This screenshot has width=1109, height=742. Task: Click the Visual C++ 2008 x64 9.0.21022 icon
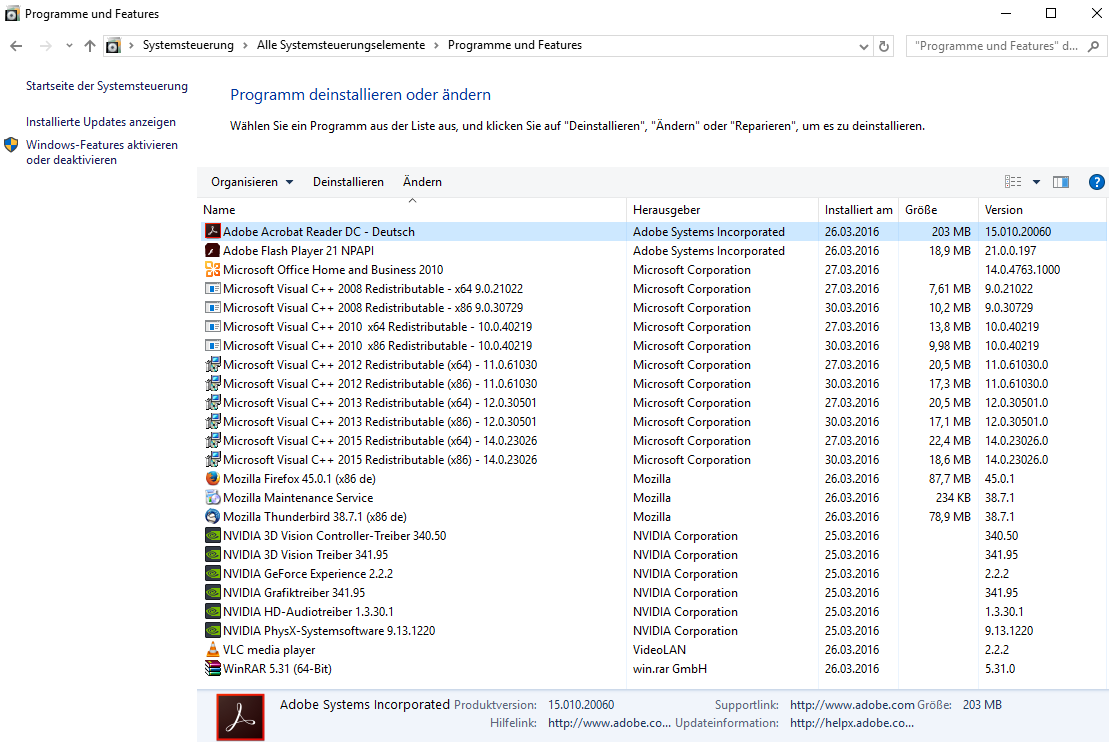pyautogui.click(x=212, y=289)
